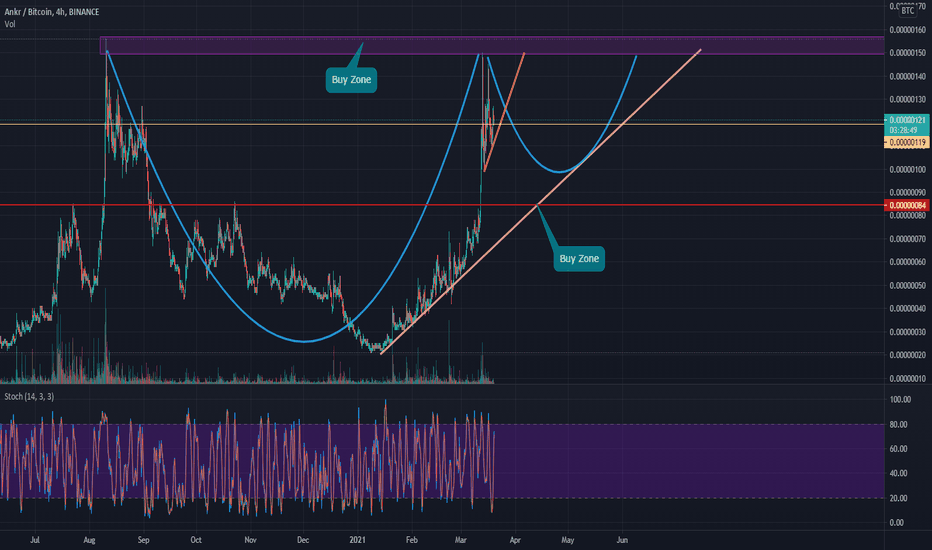Click the 0.00000130 price axis label
Screen dimensions: 932x550
point(908,99)
